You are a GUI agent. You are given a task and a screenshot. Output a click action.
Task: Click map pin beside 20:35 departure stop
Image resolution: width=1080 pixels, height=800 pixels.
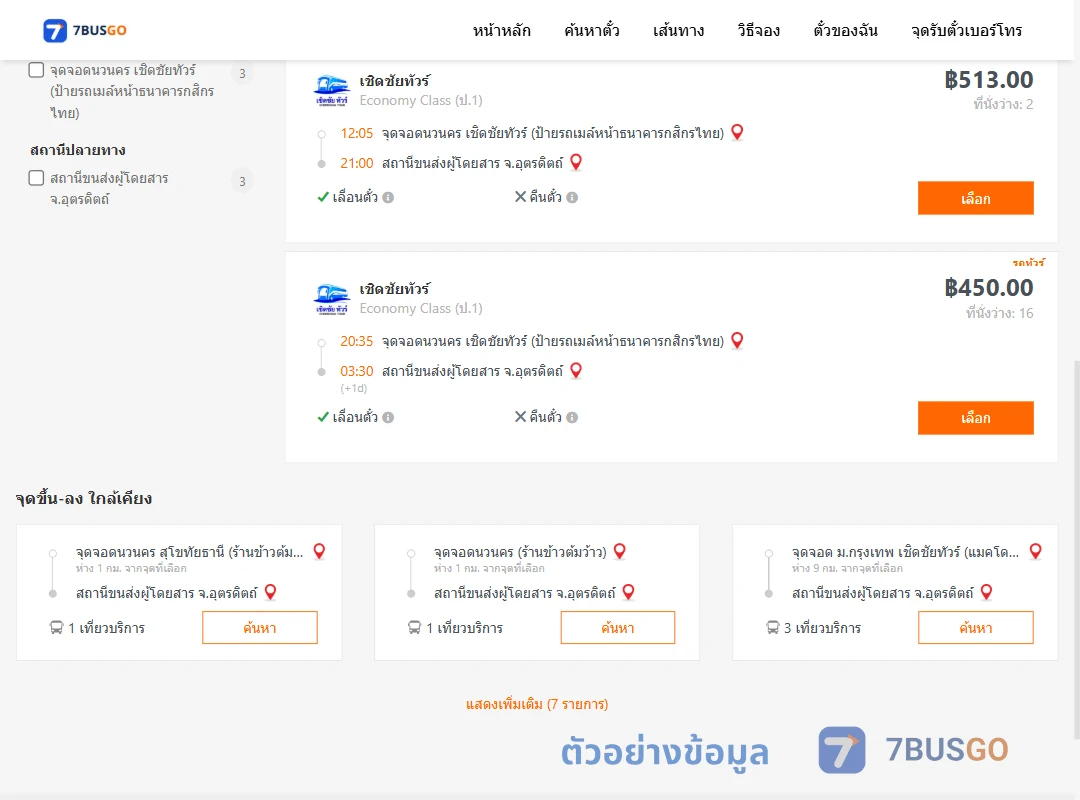click(737, 340)
